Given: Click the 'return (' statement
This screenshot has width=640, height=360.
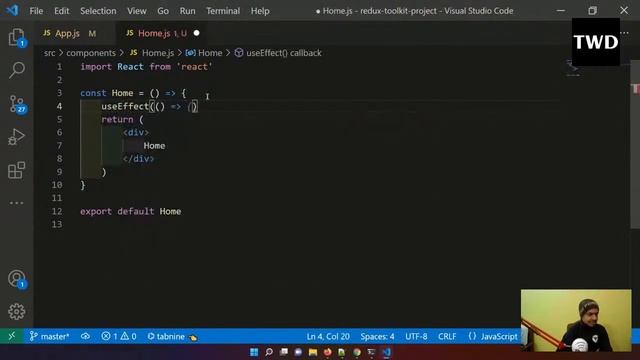Looking at the screenshot, I should tap(122, 119).
